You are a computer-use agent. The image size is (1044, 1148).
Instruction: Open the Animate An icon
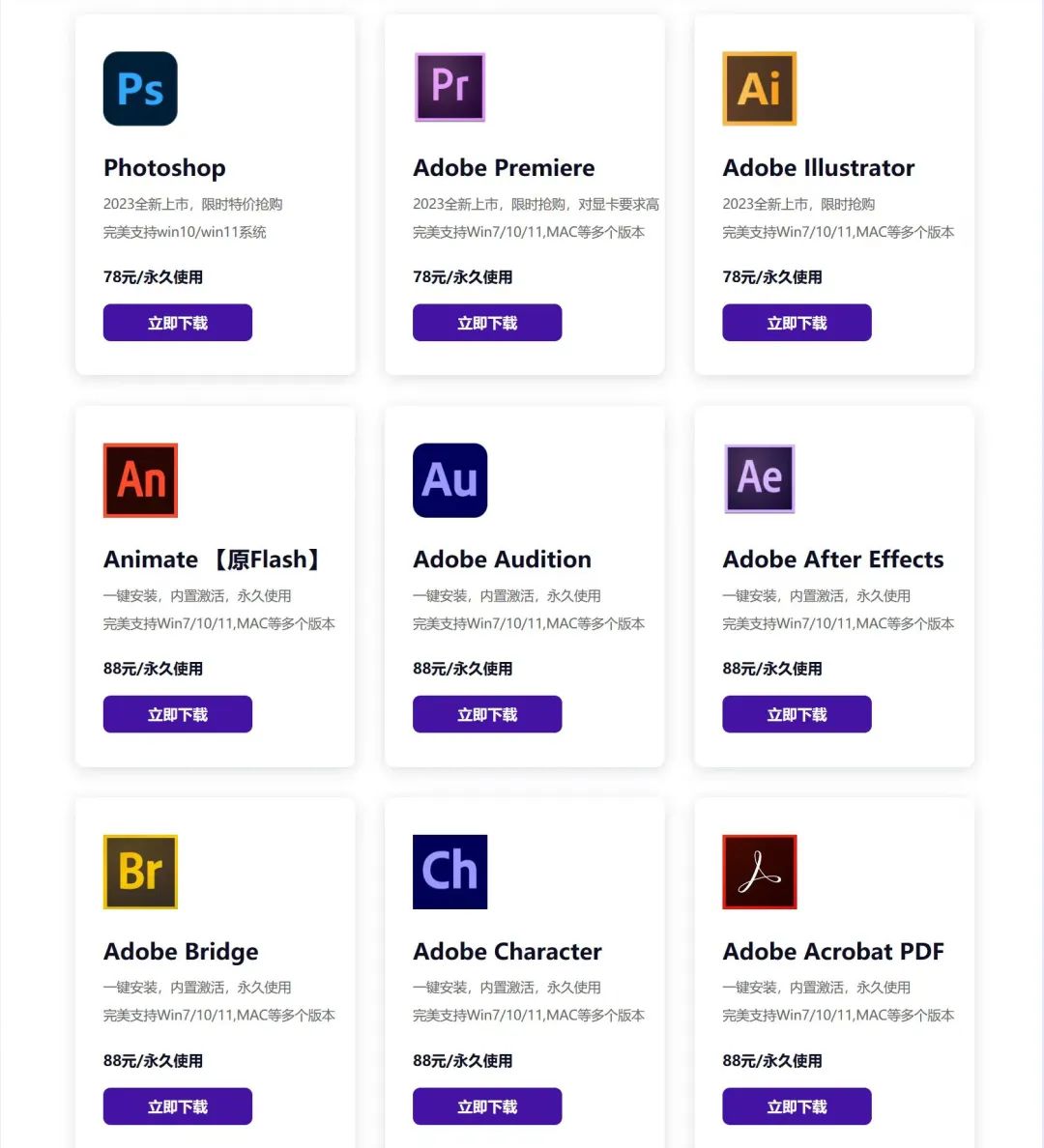[x=140, y=480]
